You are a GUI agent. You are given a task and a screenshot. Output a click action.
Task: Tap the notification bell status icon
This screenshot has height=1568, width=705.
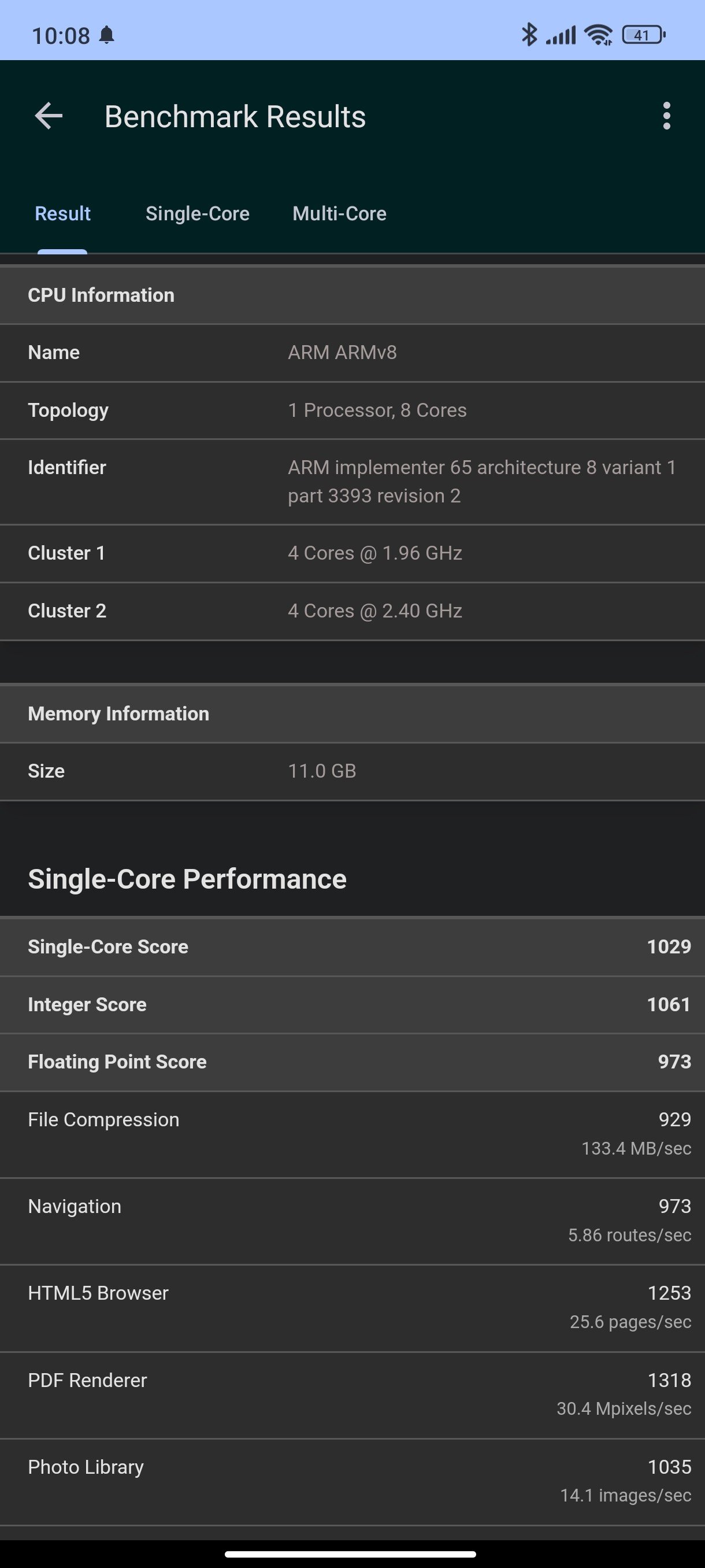click(x=106, y=35)
